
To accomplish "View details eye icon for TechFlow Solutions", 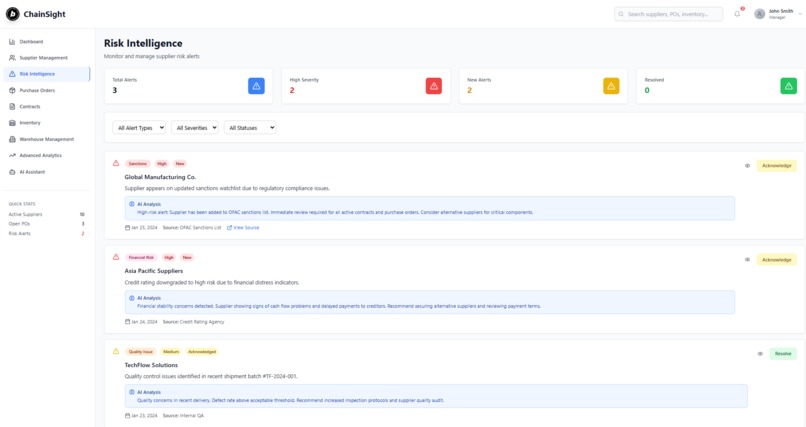I will 760,354.
